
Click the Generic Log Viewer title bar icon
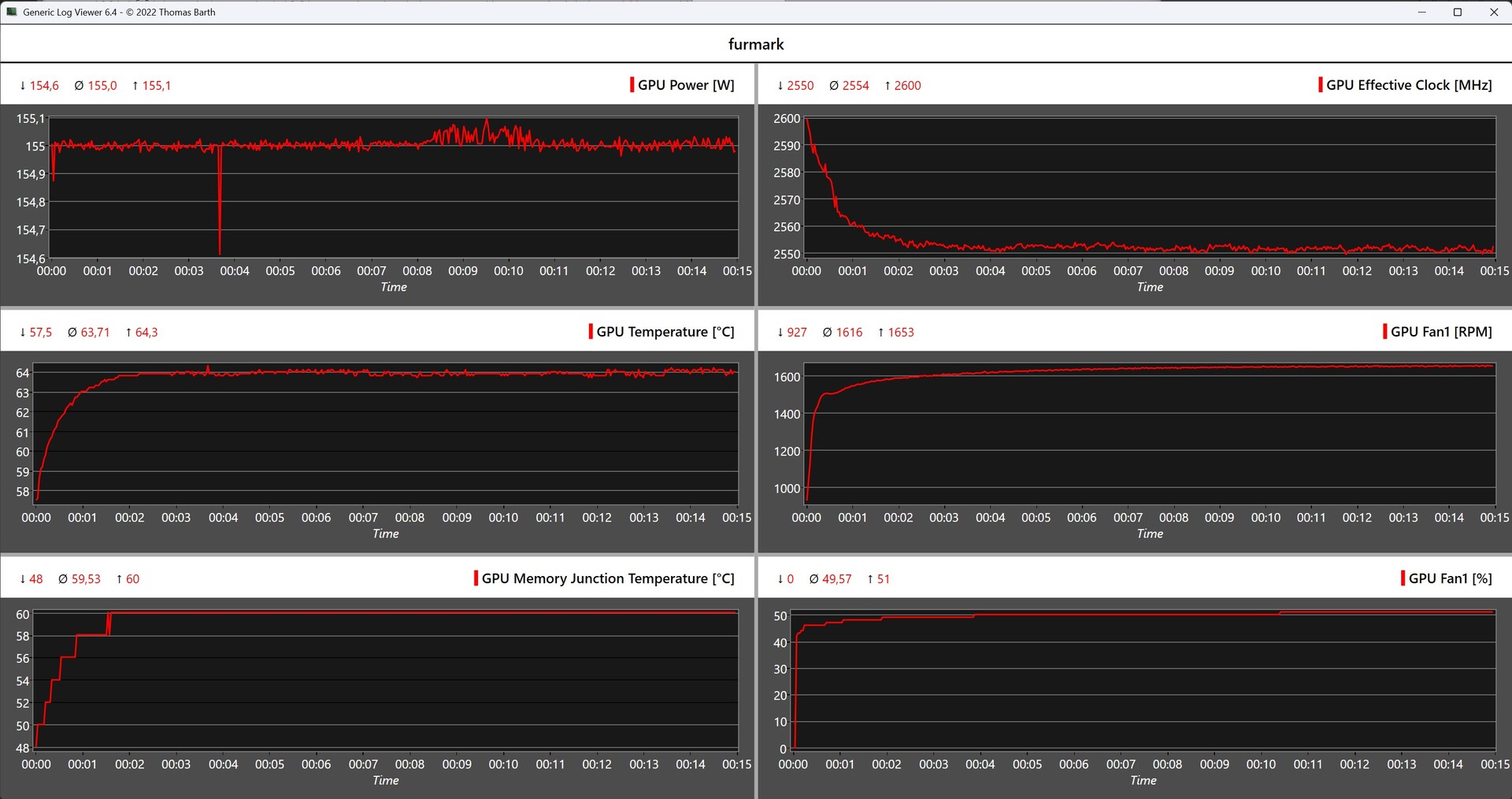click(12, 12)
